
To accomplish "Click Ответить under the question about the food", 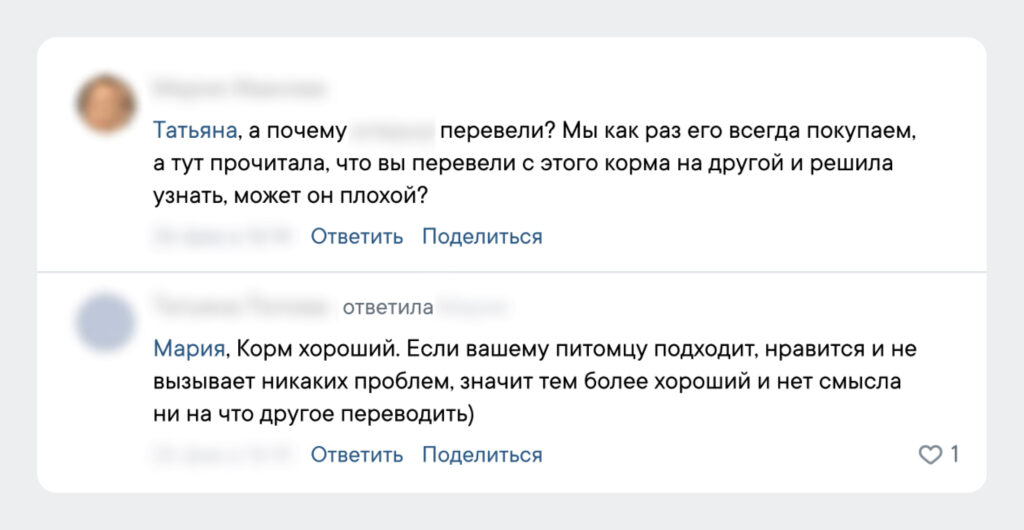I will [x=357, y=237].
